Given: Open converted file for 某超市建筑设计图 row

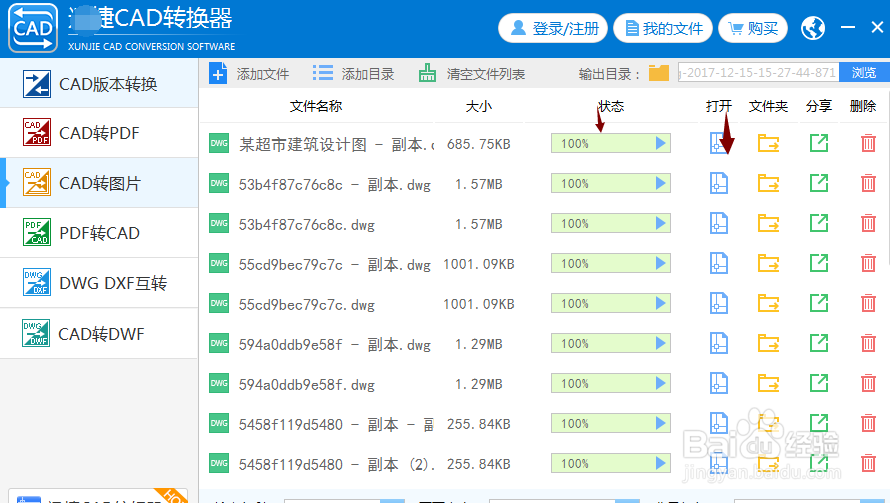Looking at the screenshot, I should [x=719, y=143].
